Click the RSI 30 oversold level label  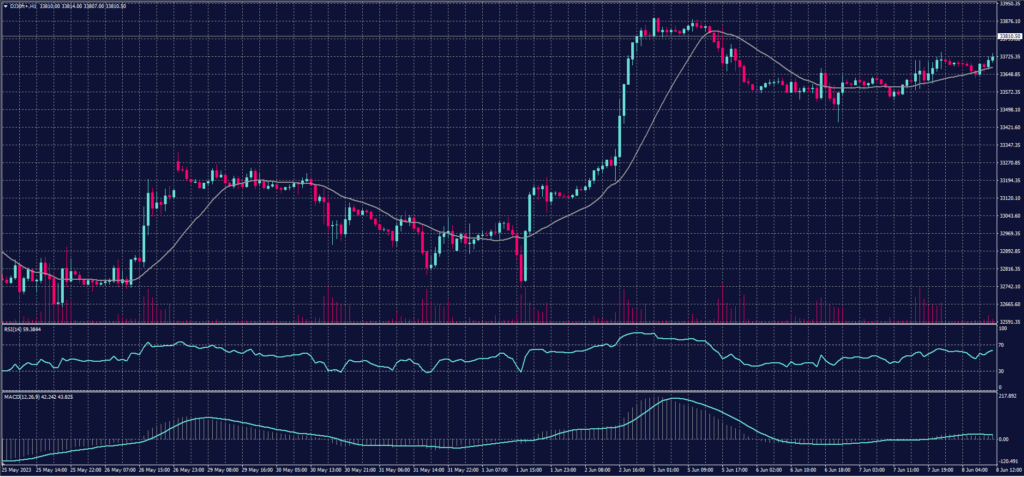tap(1000, 371)
